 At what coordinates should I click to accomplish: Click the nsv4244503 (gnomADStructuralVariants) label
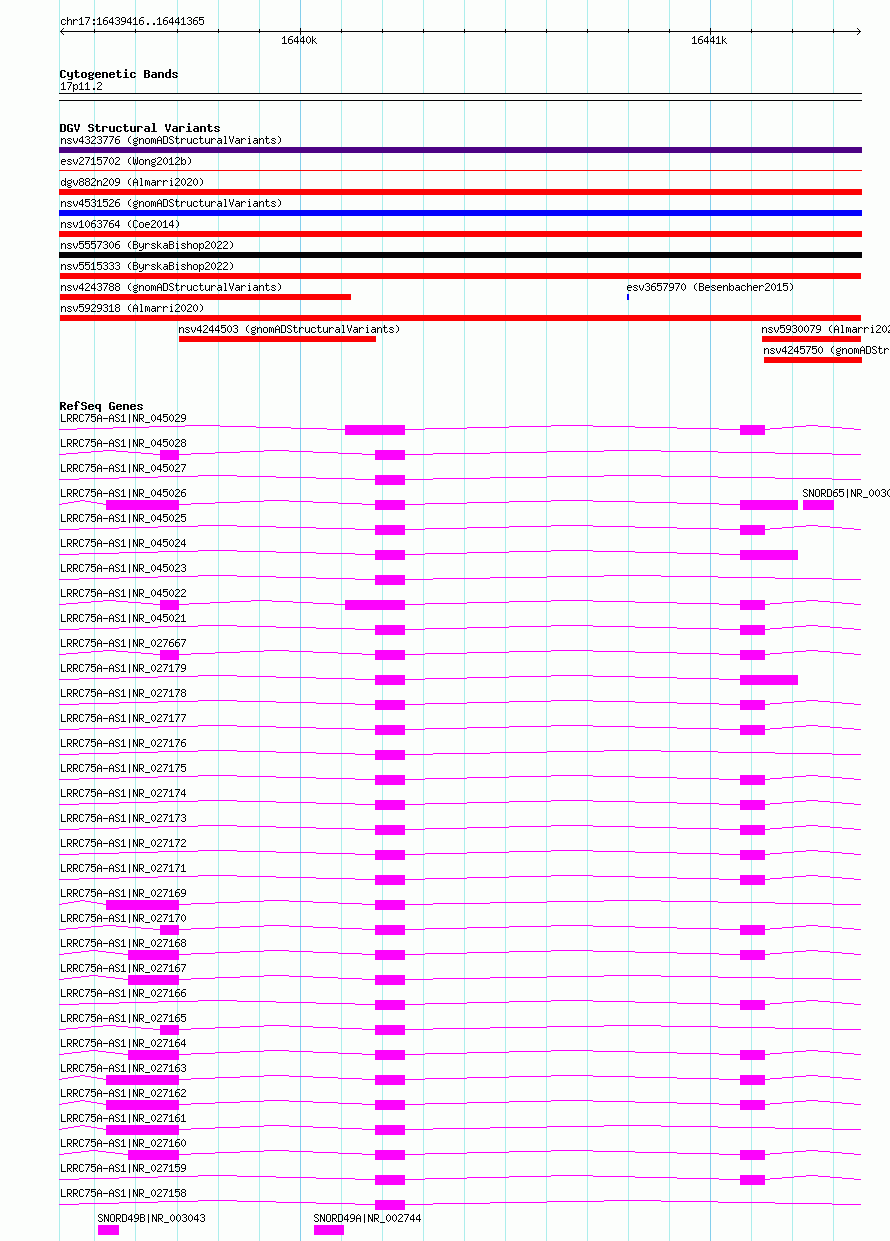[x=289, y=329]
